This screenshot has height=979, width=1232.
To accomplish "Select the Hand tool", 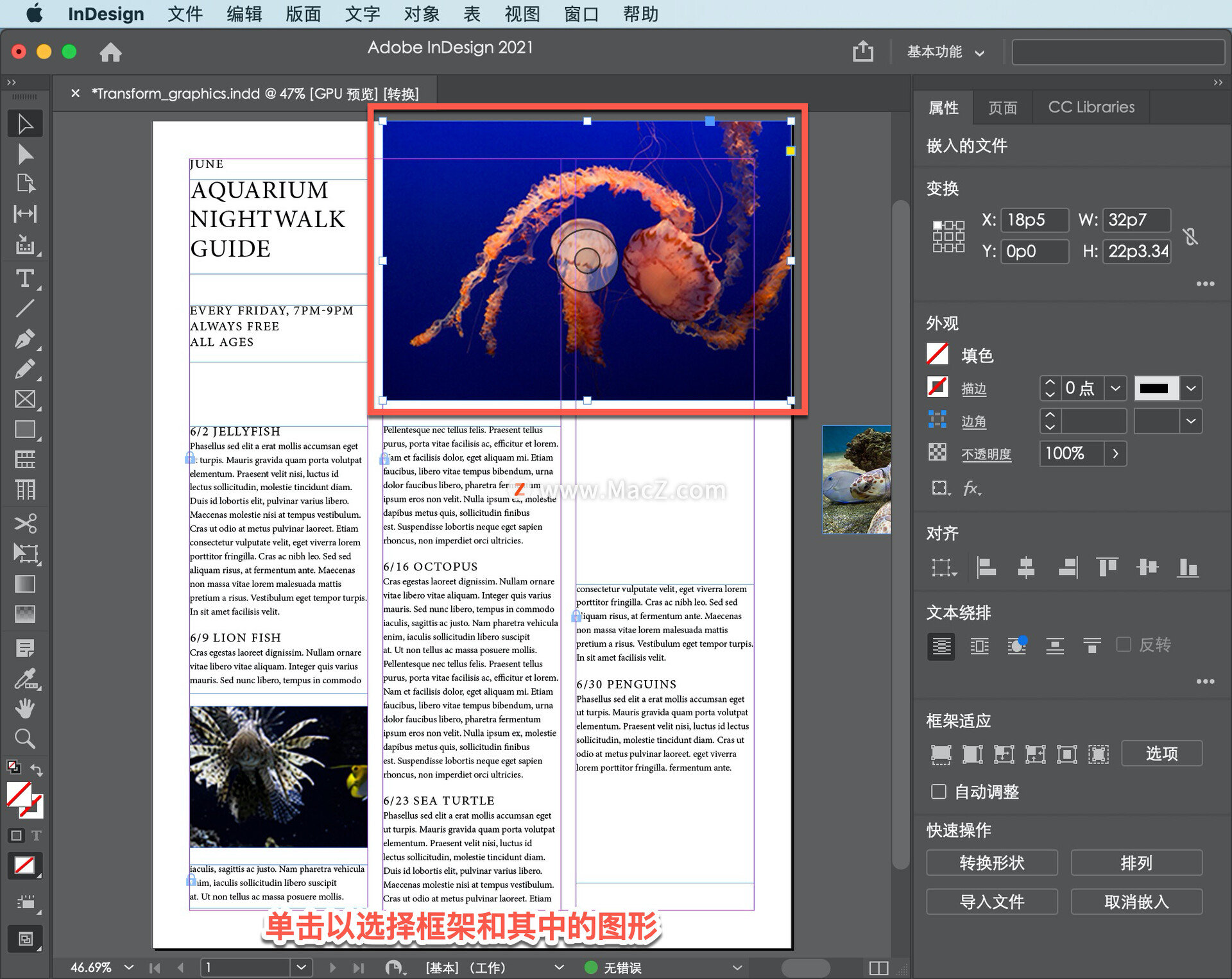I will pos(25,708).
